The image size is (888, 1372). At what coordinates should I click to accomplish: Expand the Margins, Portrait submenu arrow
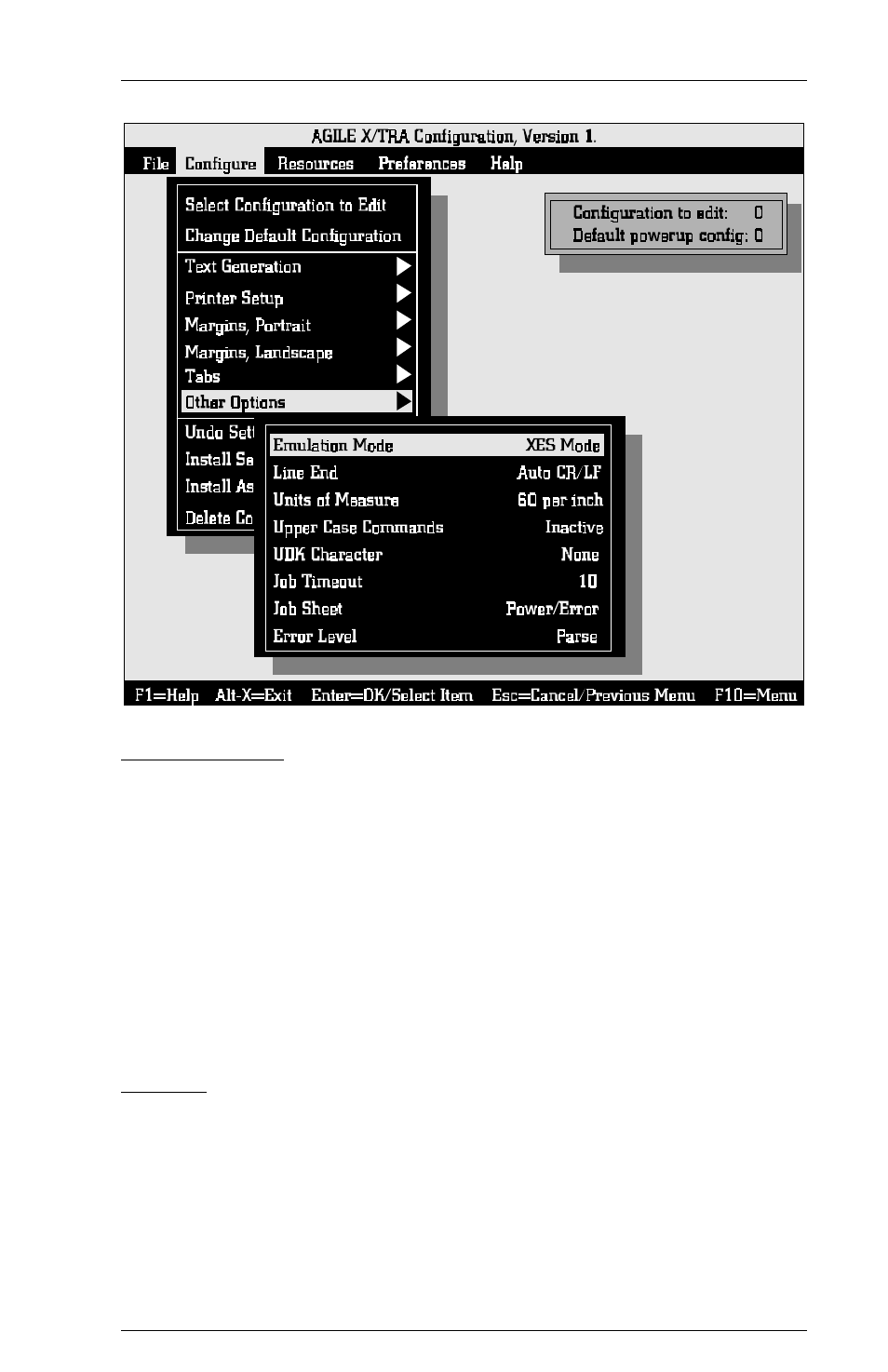(403, 321)
